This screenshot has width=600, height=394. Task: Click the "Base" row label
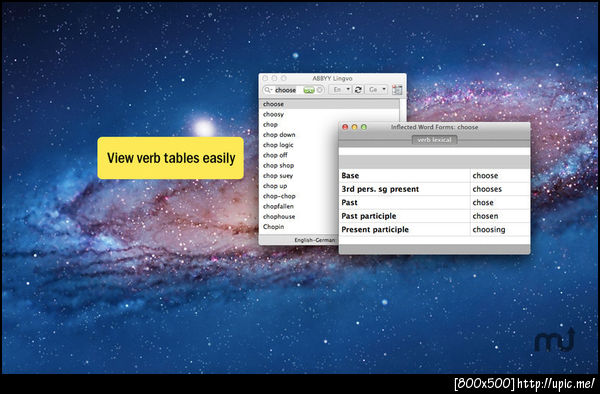pos(350,176)
